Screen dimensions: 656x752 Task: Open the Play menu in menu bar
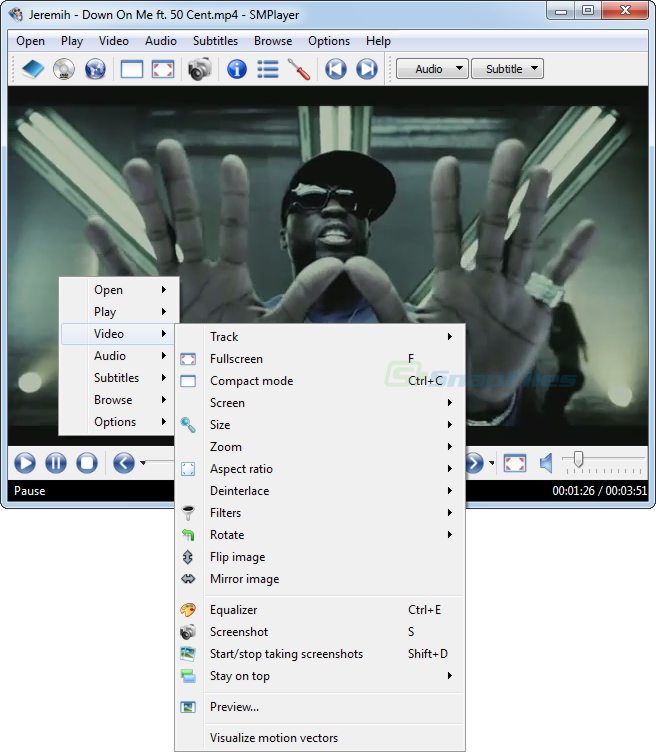point(72,41)
